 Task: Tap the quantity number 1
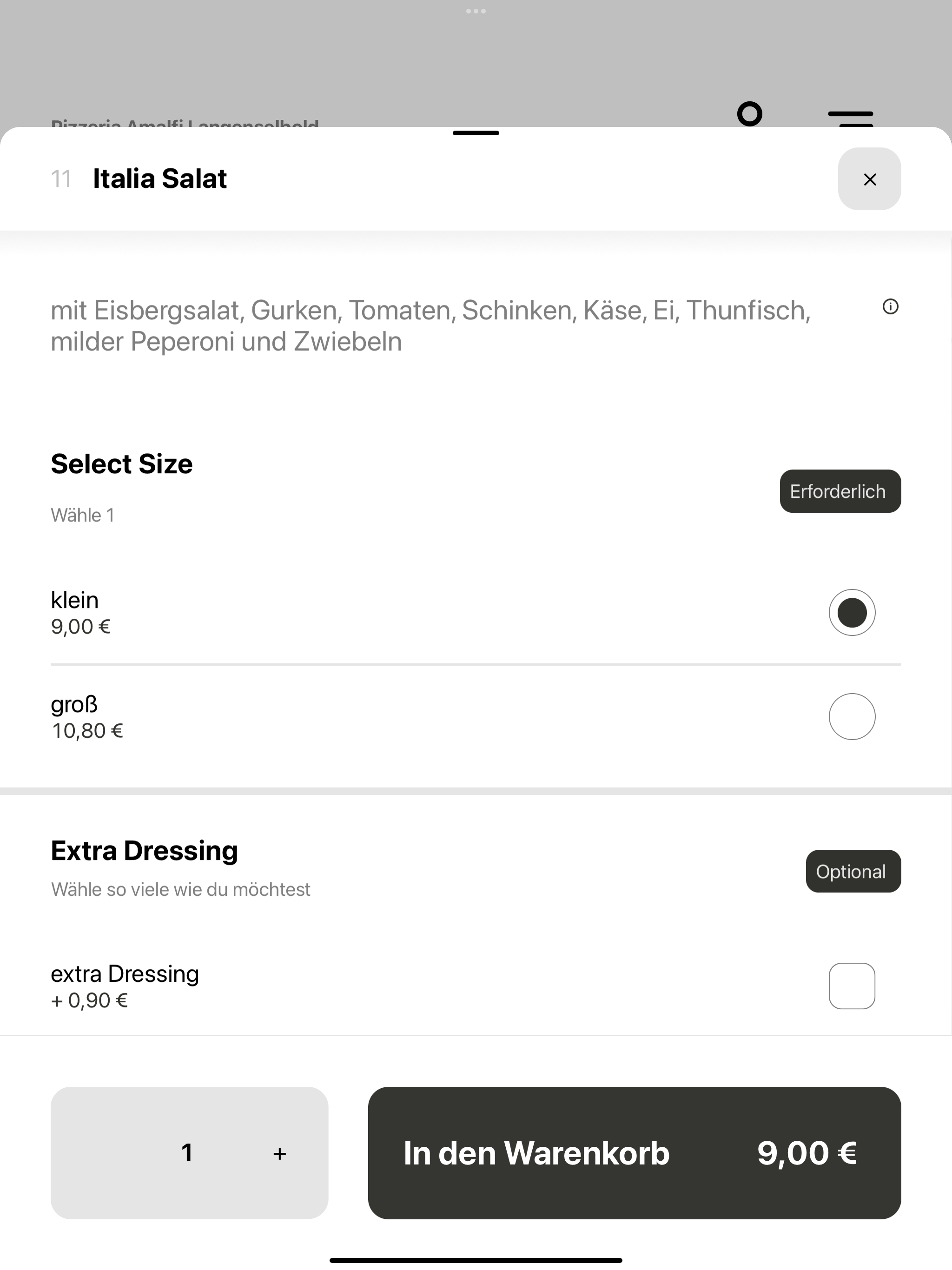186,1152
